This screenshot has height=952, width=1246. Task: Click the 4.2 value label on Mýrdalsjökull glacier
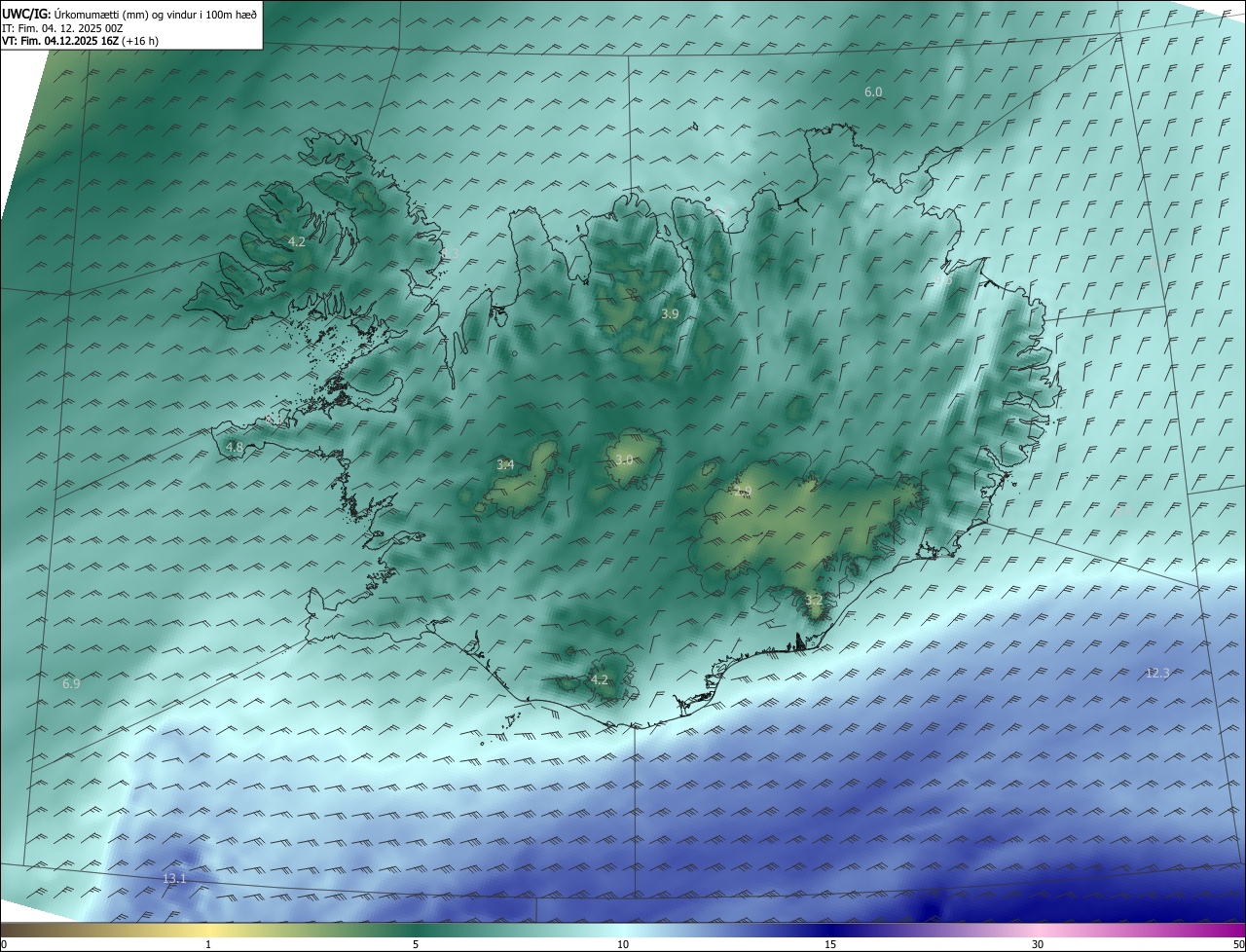(600, 679)
